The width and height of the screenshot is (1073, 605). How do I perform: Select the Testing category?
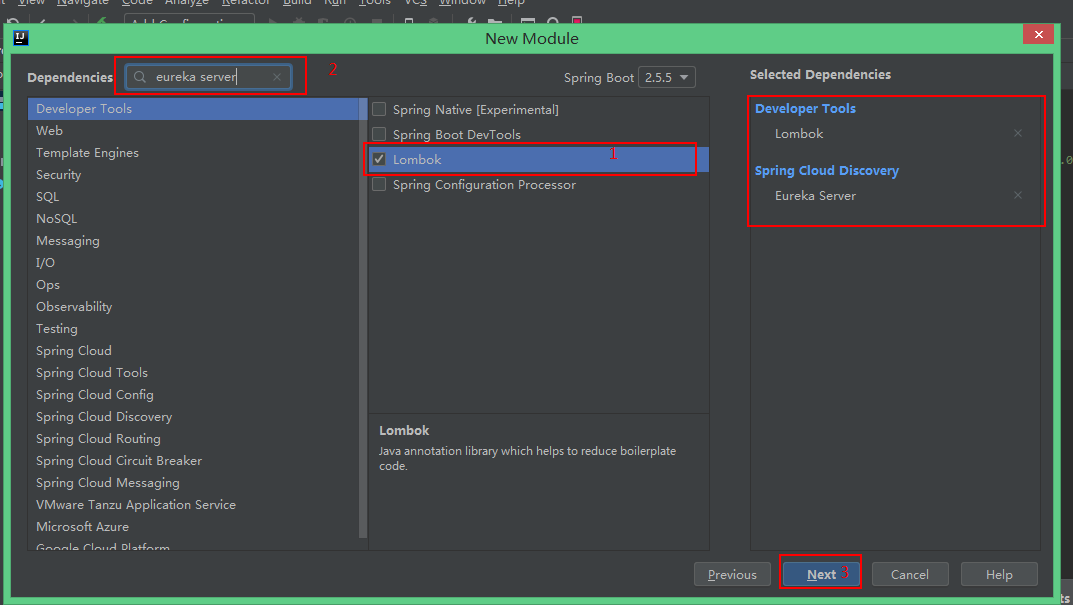[x=193, y=329]
